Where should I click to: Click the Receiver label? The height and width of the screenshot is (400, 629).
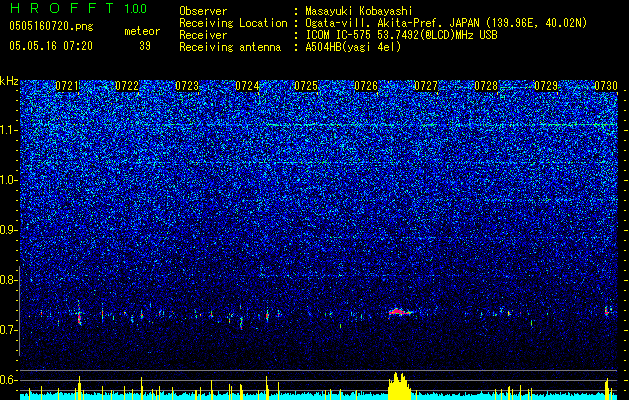(x=203, y=35)
